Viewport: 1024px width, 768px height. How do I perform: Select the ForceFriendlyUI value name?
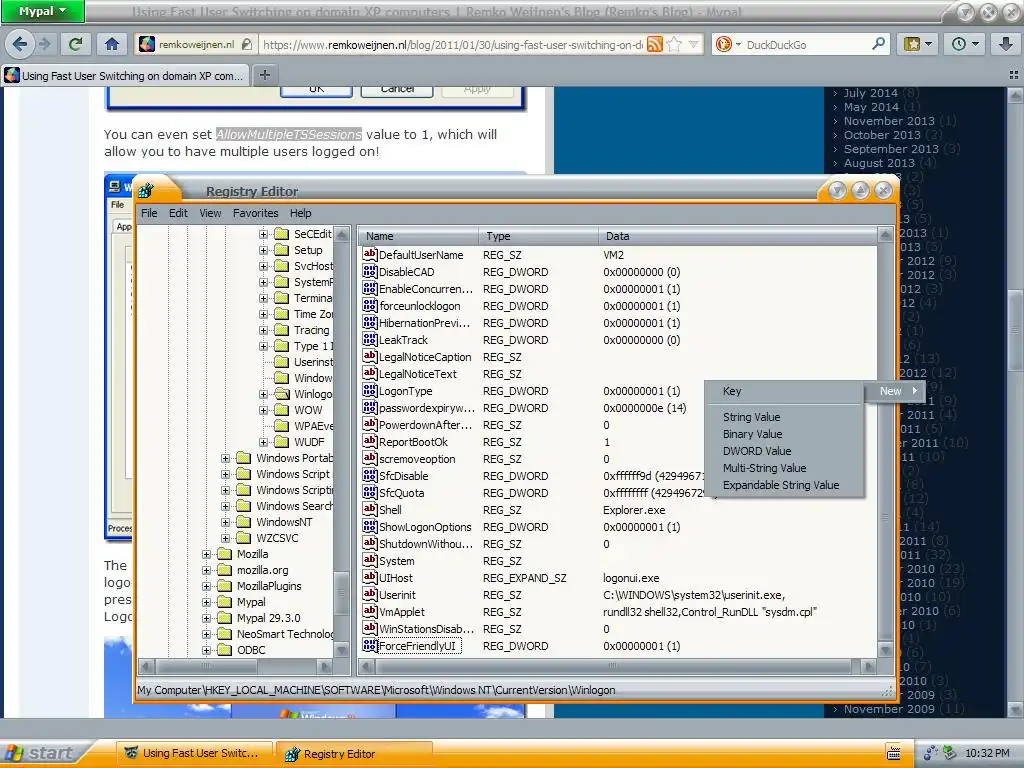click(x=417, y=646)
